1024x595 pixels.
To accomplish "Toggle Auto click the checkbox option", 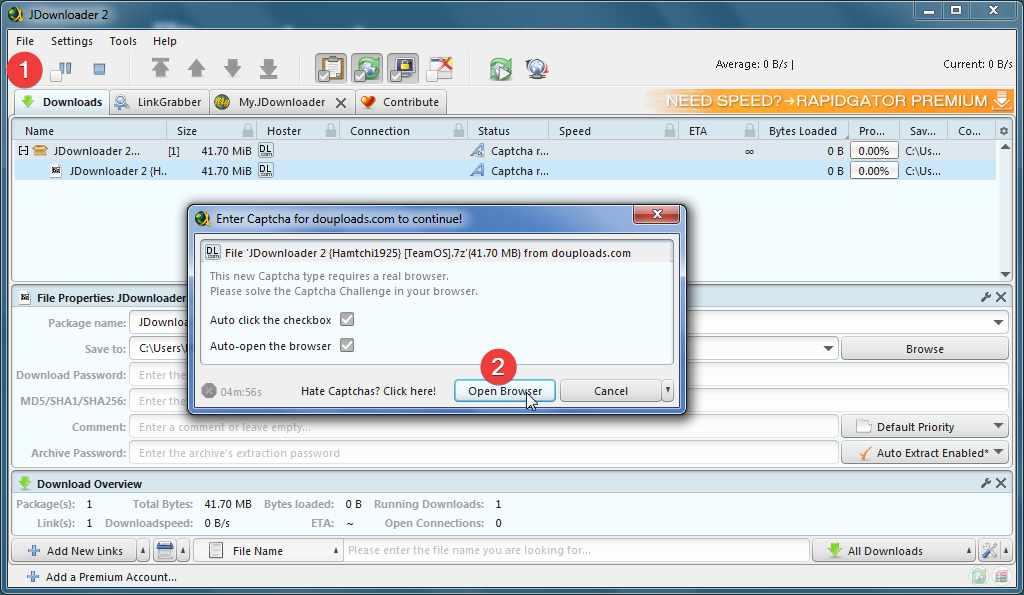I will 347,319.
